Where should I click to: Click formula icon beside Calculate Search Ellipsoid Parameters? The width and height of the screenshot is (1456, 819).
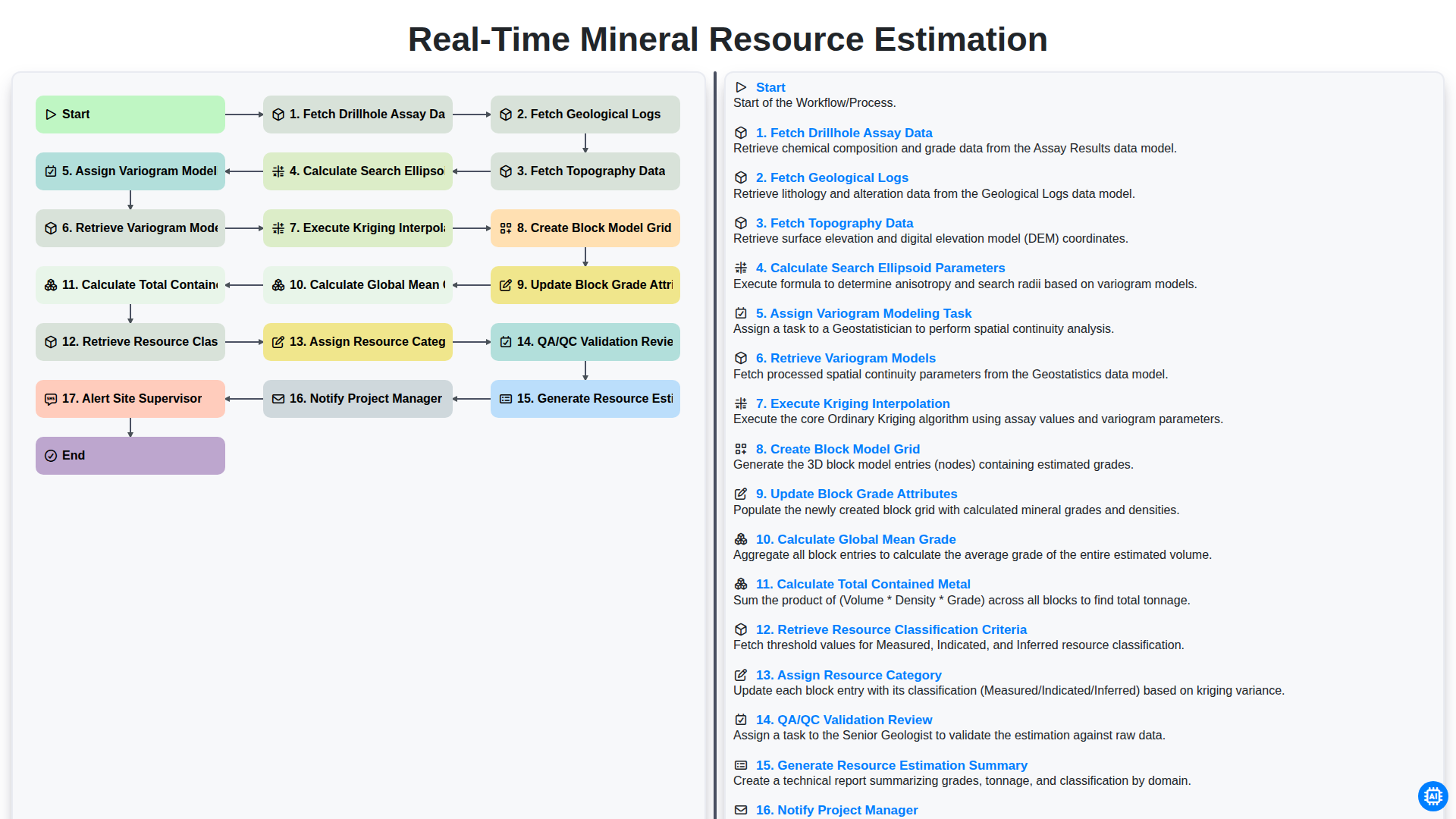click(x=741, y=268)
